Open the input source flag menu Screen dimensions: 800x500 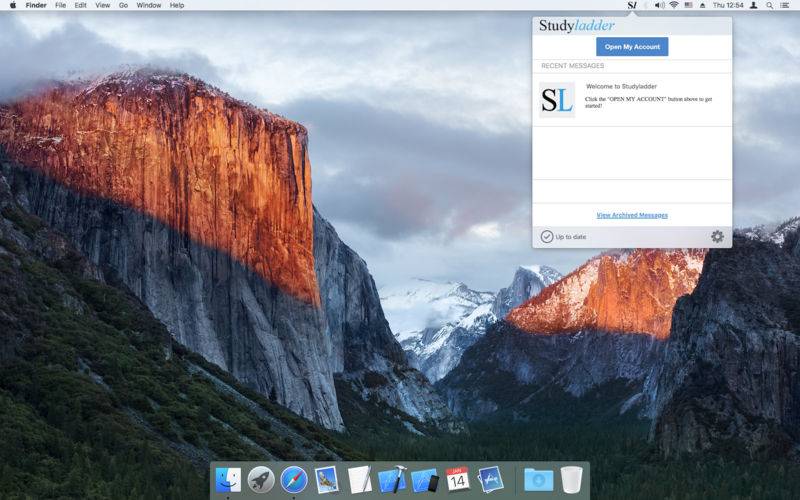coord(688,5)
